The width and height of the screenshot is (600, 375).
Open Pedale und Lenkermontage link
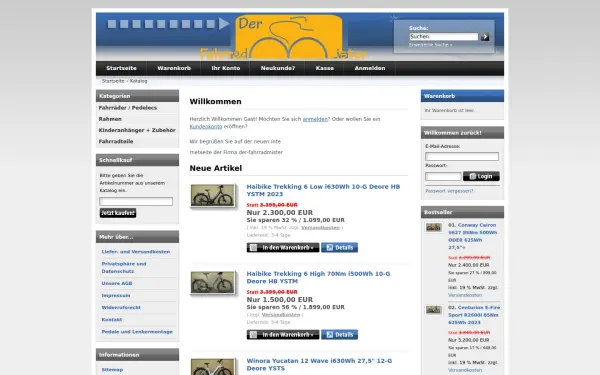137,332
